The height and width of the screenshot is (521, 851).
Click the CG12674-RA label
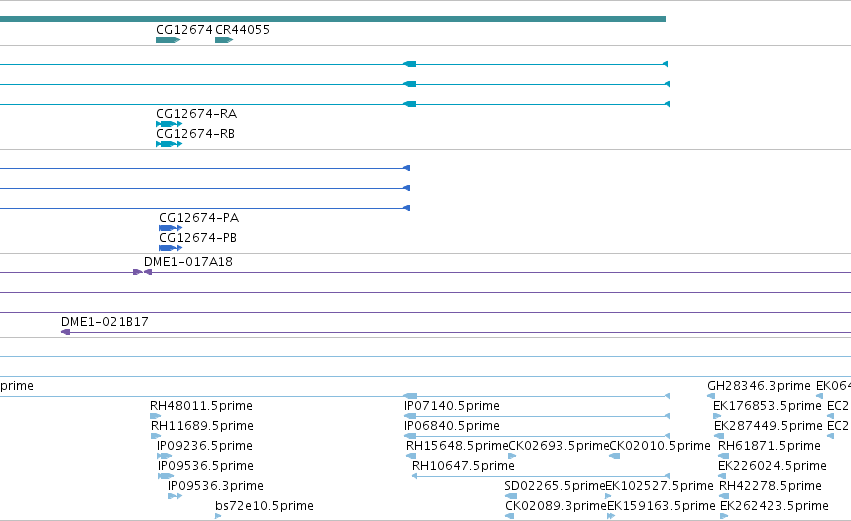[x=196, y=114]
